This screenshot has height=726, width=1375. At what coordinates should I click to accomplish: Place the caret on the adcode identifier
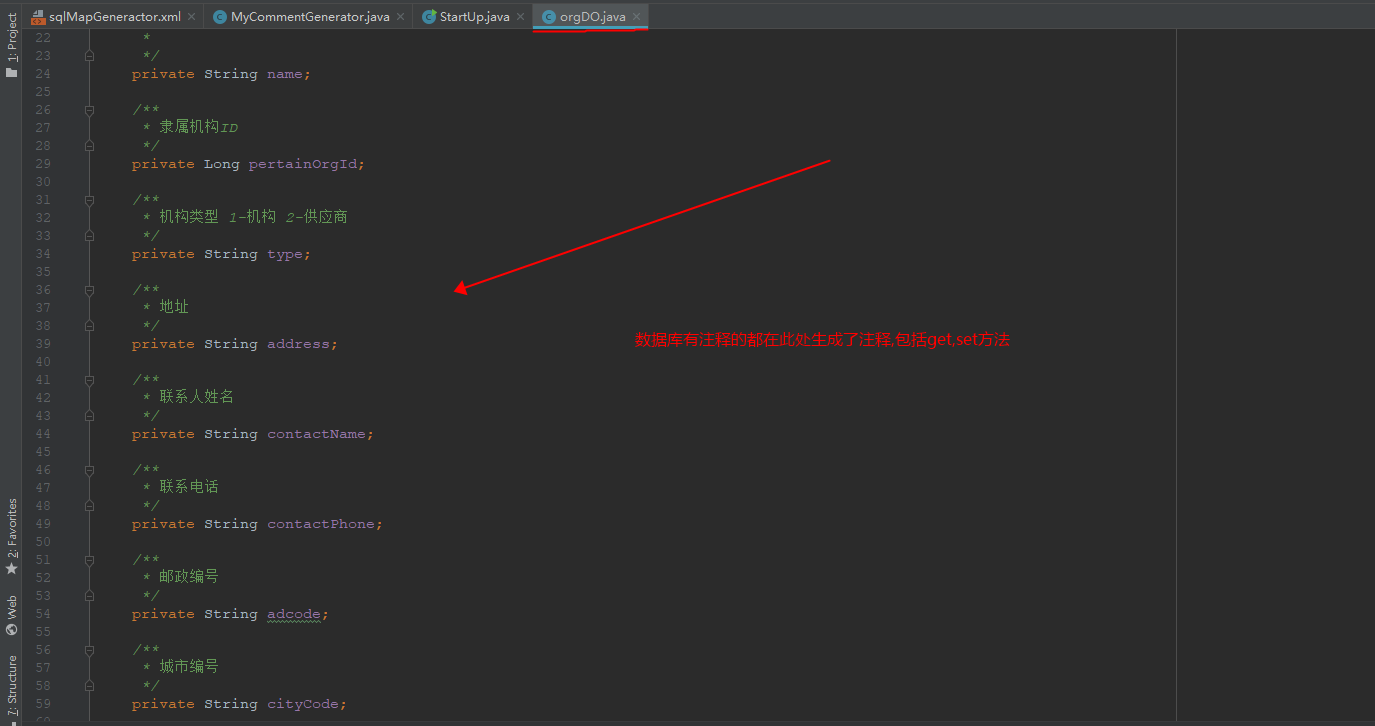pyautogui.click(x=295, y=613)
